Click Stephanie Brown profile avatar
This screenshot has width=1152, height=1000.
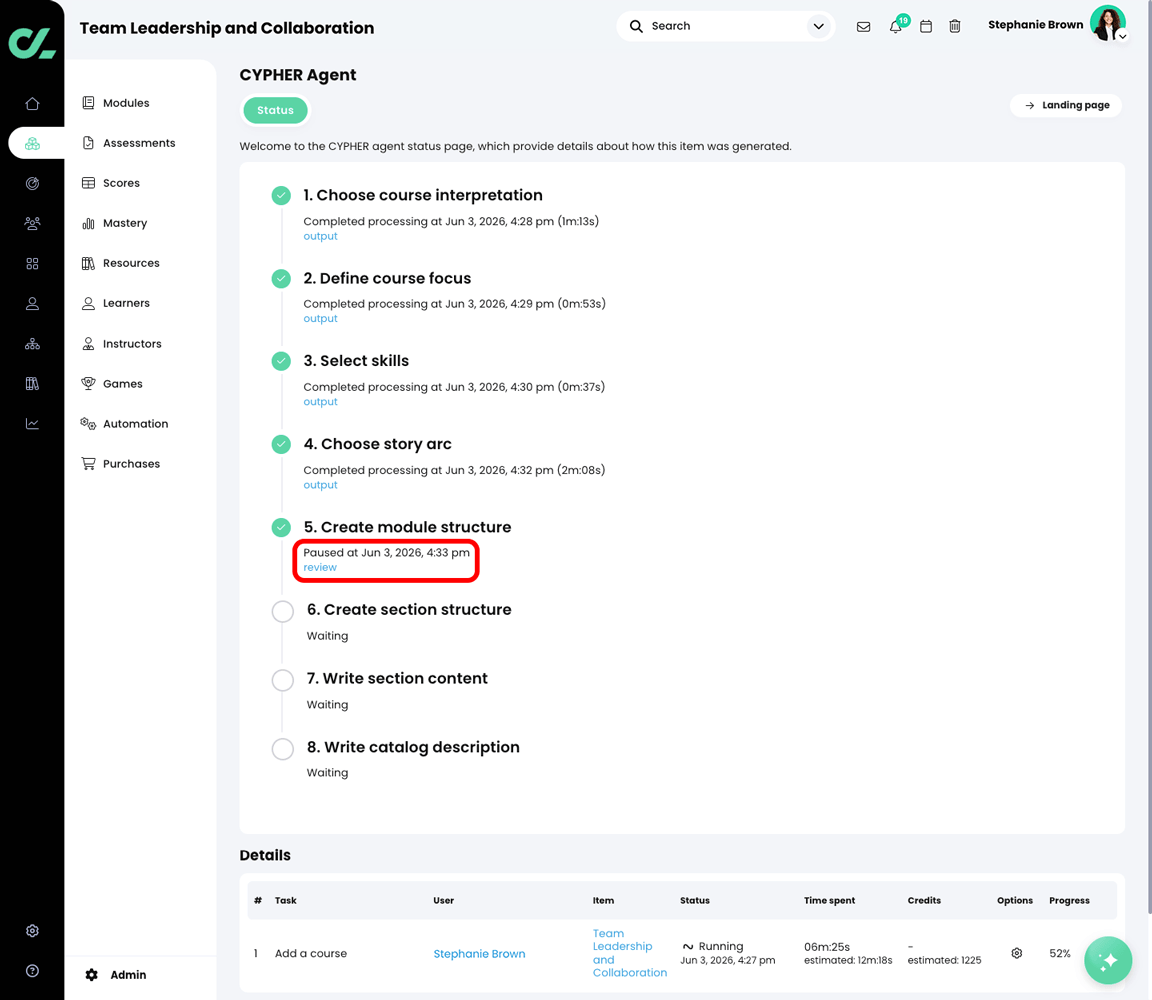click(x=1106, y=23)
